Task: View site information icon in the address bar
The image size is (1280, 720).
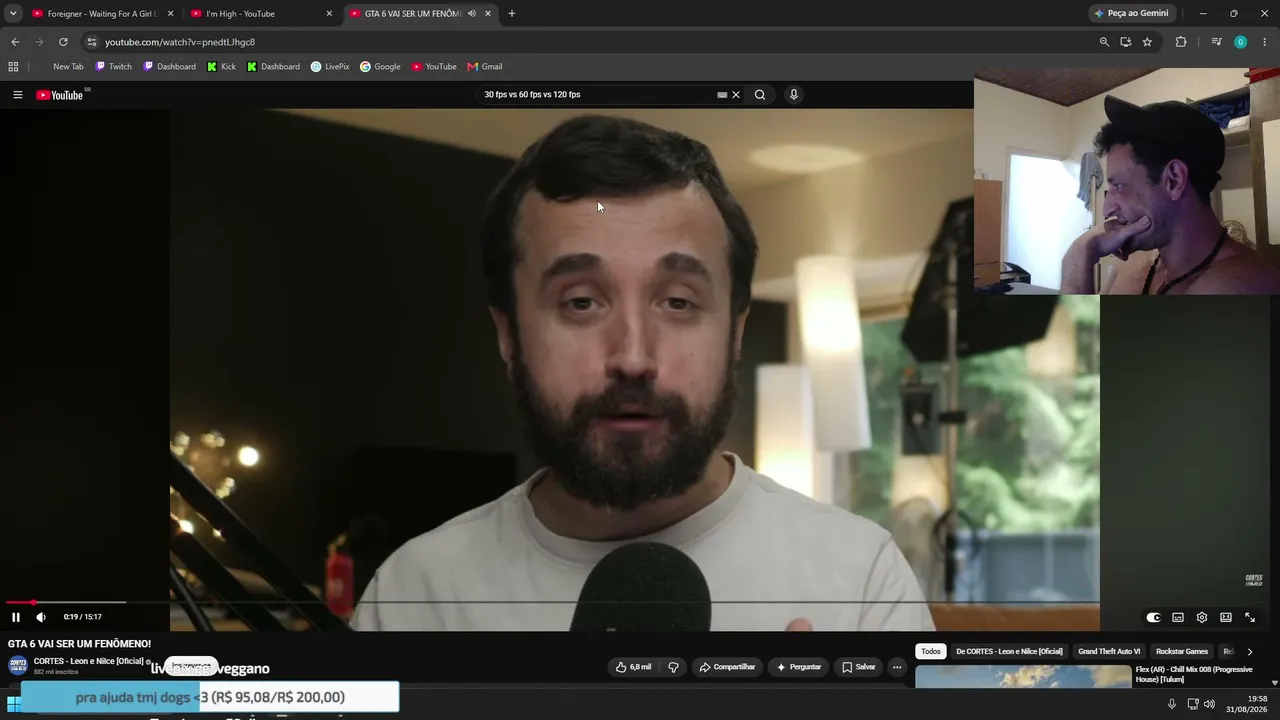Action: [92, 42]
